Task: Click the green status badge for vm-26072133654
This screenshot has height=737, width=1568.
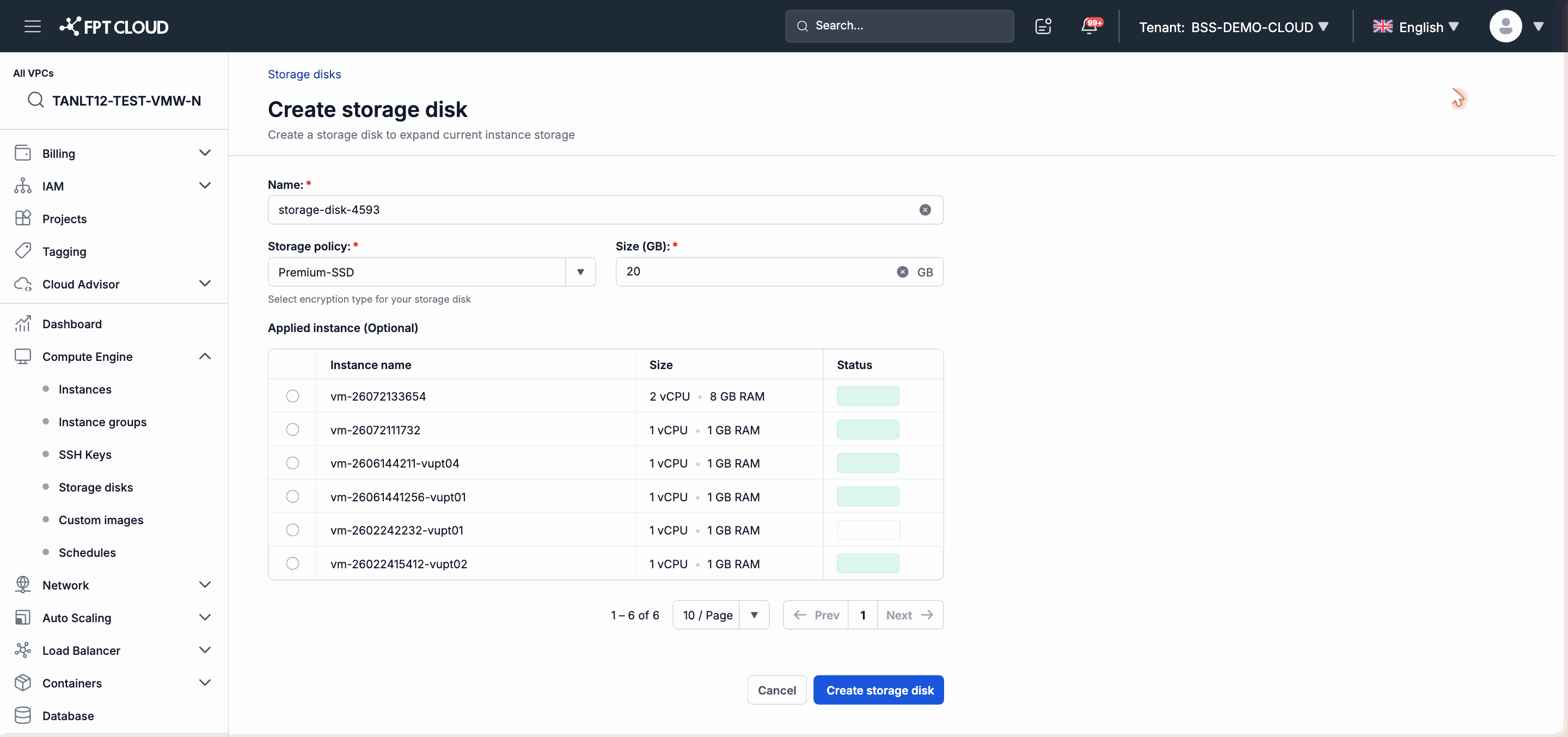Action: pyautogui.click(x=867, y=396)
